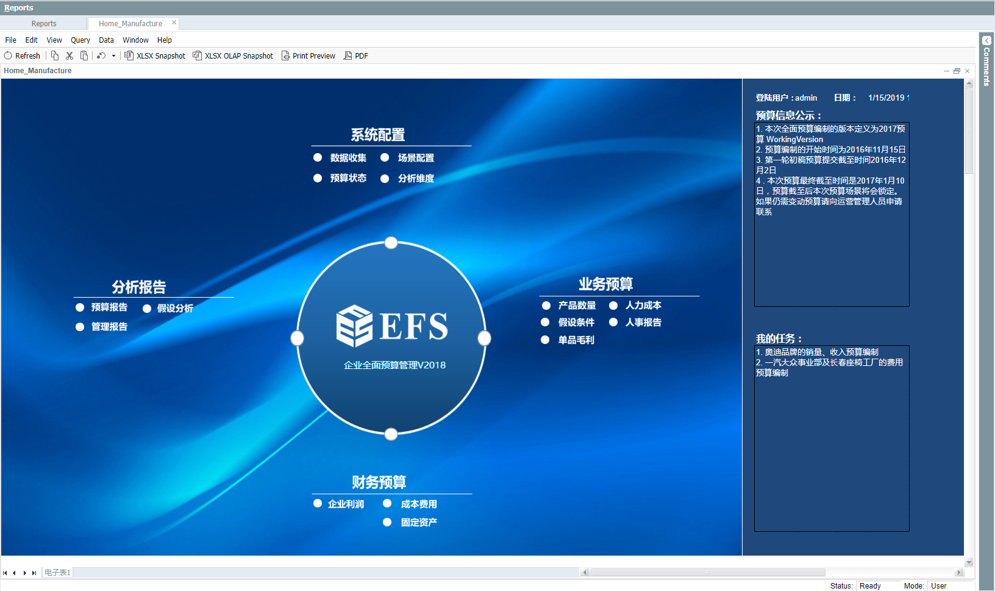The height and width of the screenshot is (591, 995).
Task: Open the File menu
Action: [11, 40]
